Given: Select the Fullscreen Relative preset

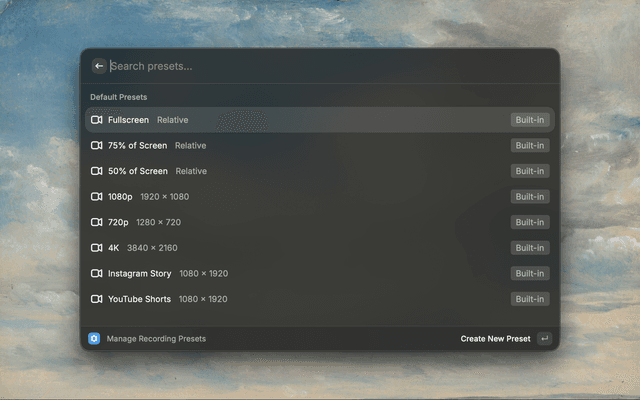Looking at the screenshot, I should coord(320,120).
